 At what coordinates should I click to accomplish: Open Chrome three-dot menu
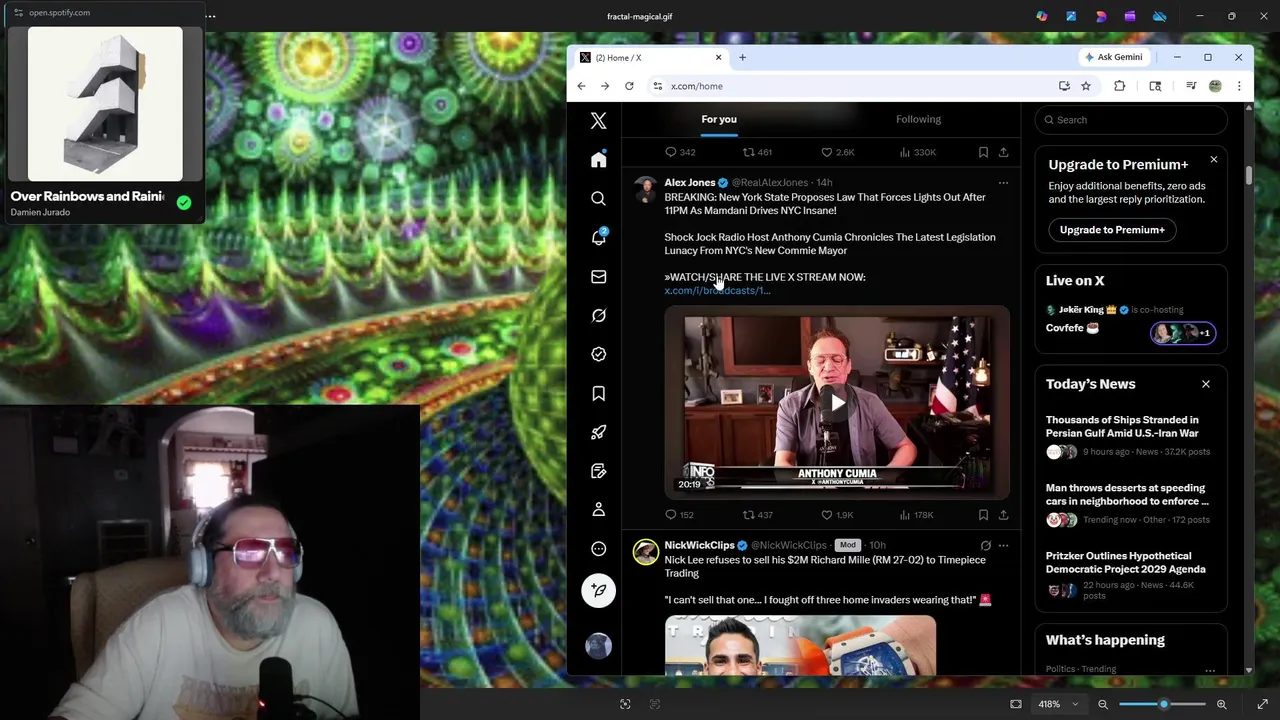[x=1239, y=86]
